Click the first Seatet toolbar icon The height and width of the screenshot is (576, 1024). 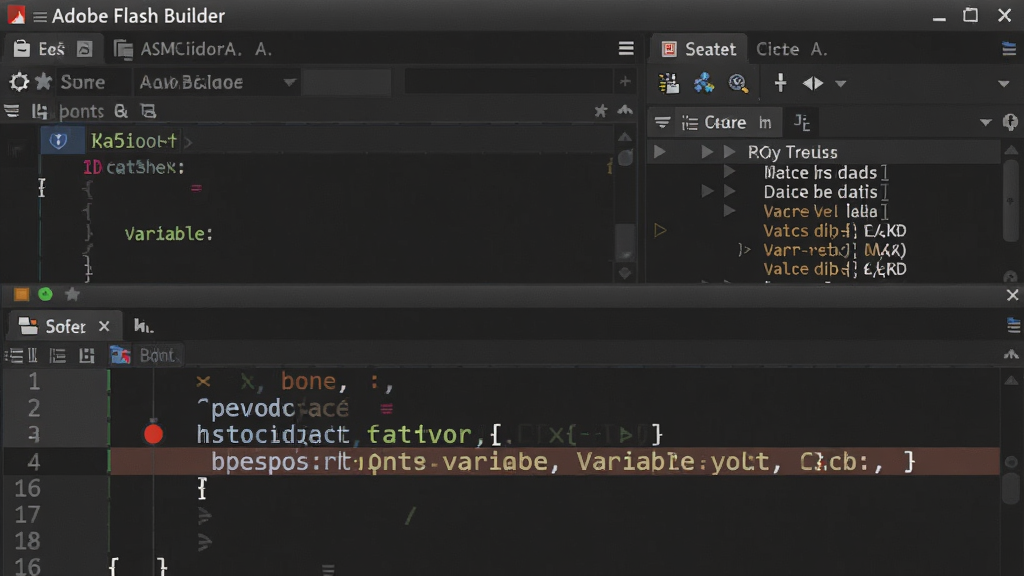669,83
